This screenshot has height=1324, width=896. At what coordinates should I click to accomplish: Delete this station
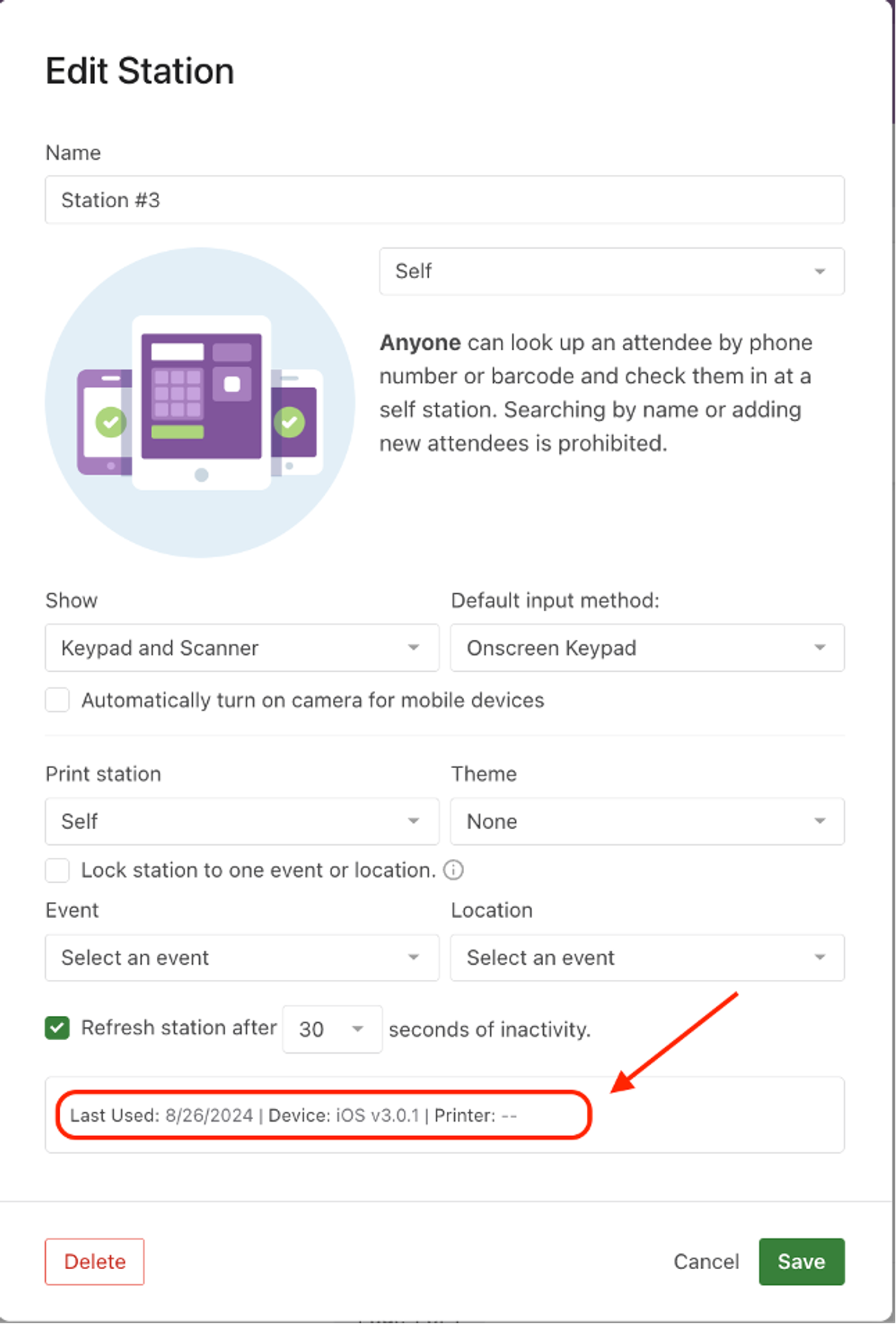(95, 1262)
